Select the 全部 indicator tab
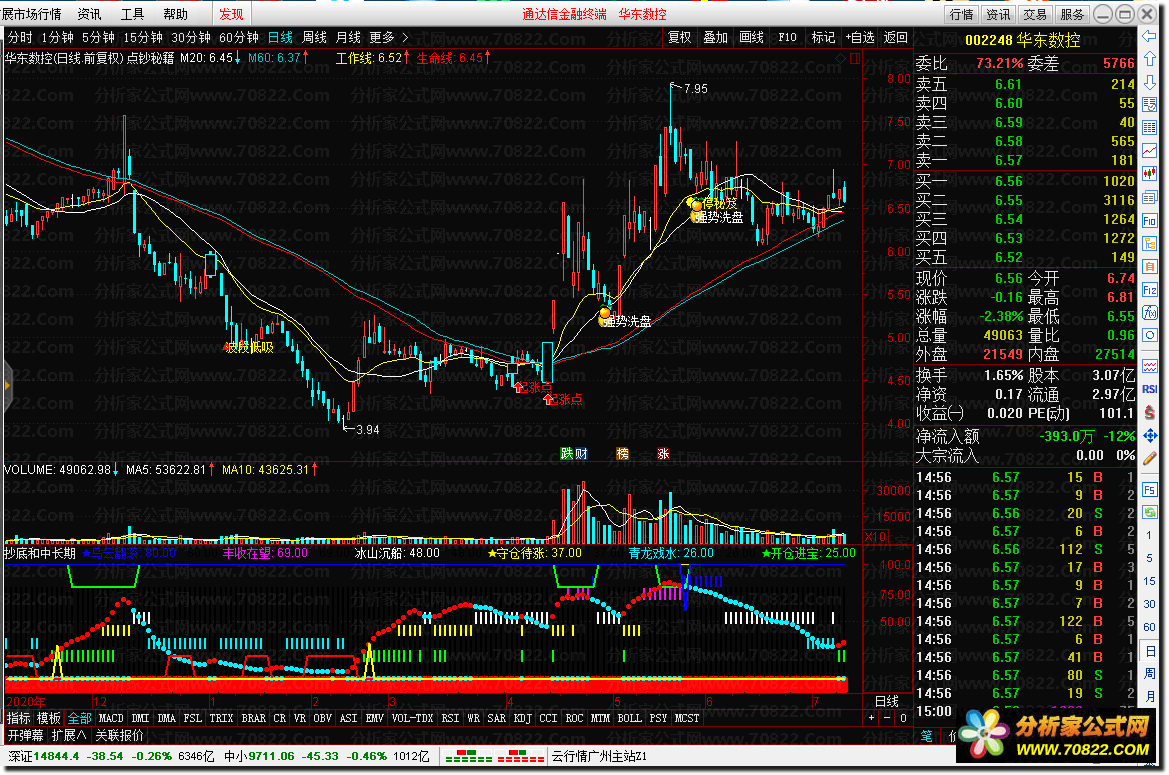Viewport: 1169px width, 775px height. [x=80, y=718]
